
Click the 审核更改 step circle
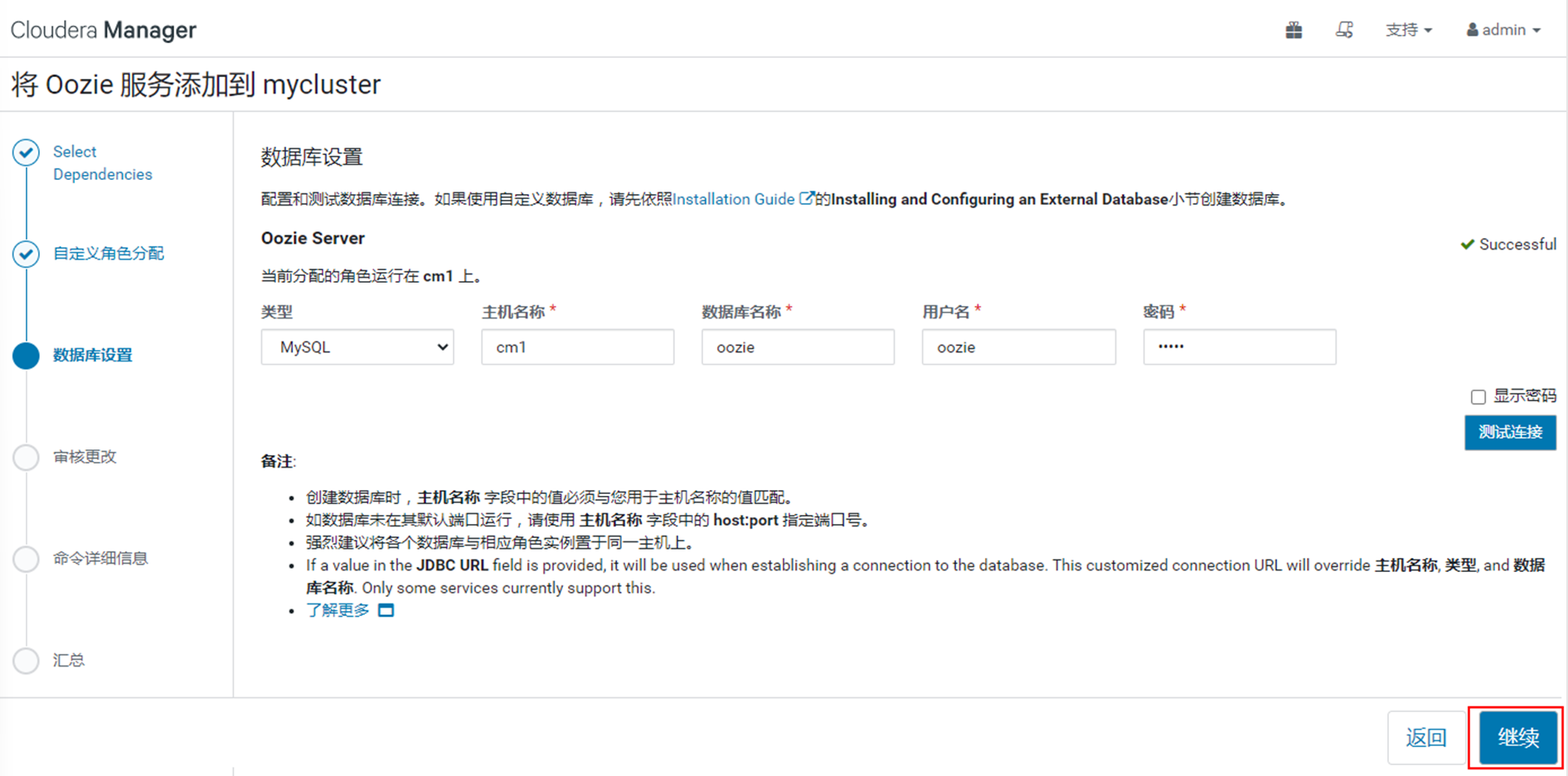click(27, 458)
